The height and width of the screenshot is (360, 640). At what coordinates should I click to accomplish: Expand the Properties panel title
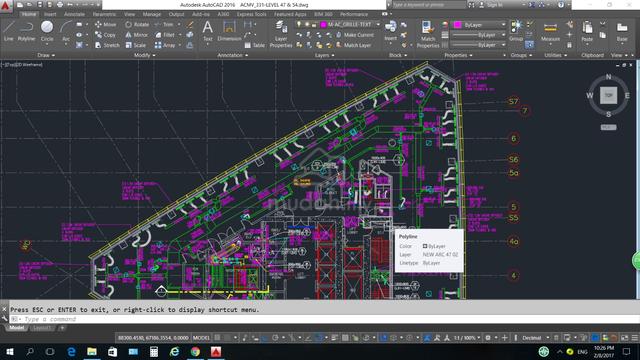[x=458, y=55]
